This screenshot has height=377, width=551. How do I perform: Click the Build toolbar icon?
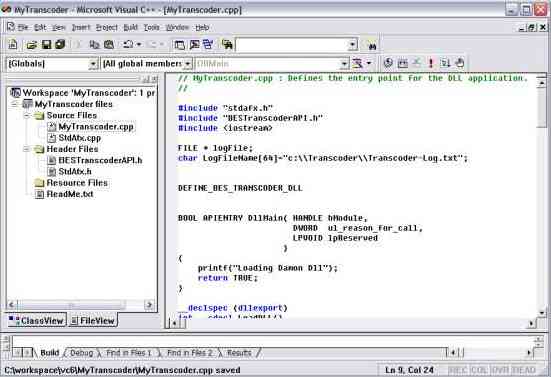pos(403,63)
